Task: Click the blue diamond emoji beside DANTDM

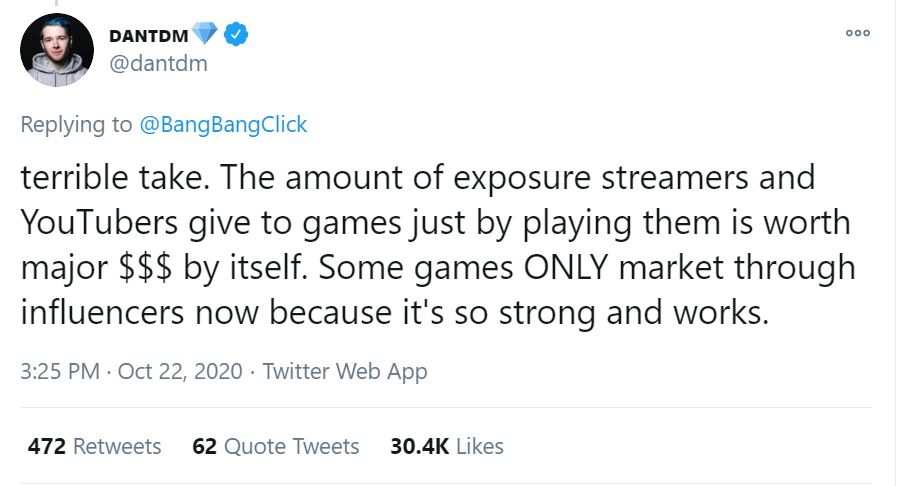Action: (205, 35)
